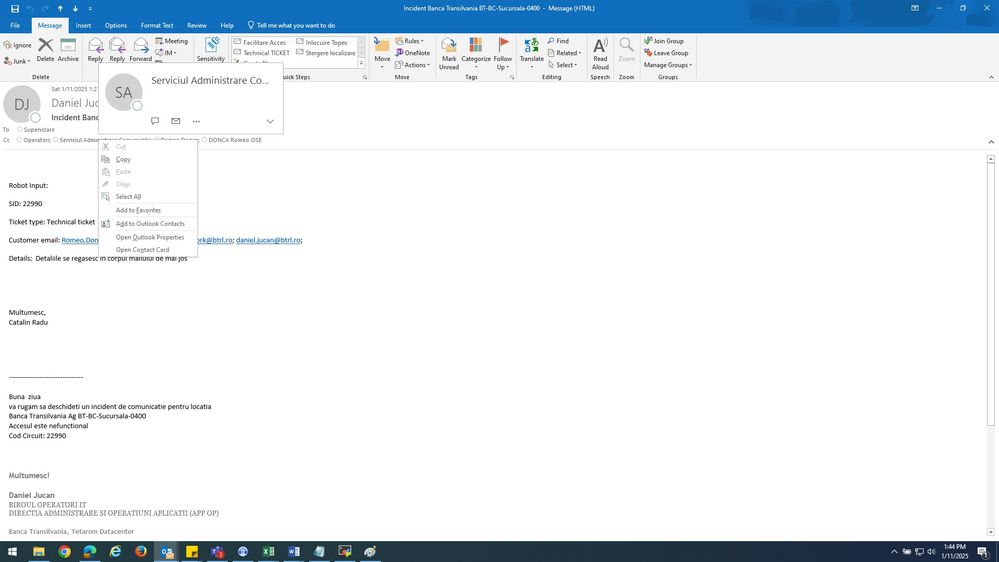Open Ribbon Display Options in title bar
This screenshot has height=562, width=999.
(915, 8)
